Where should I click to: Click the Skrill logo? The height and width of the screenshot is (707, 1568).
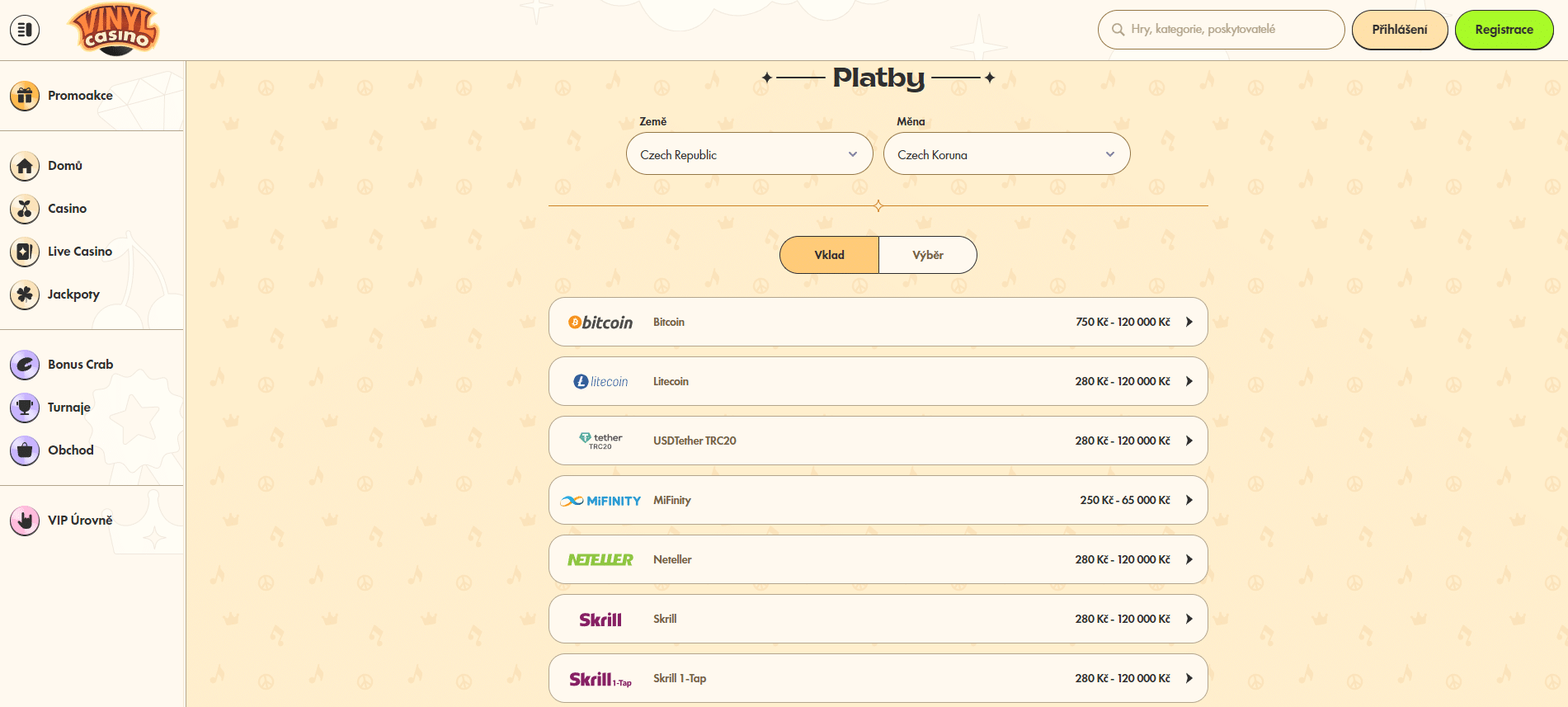tap(600, 620)
